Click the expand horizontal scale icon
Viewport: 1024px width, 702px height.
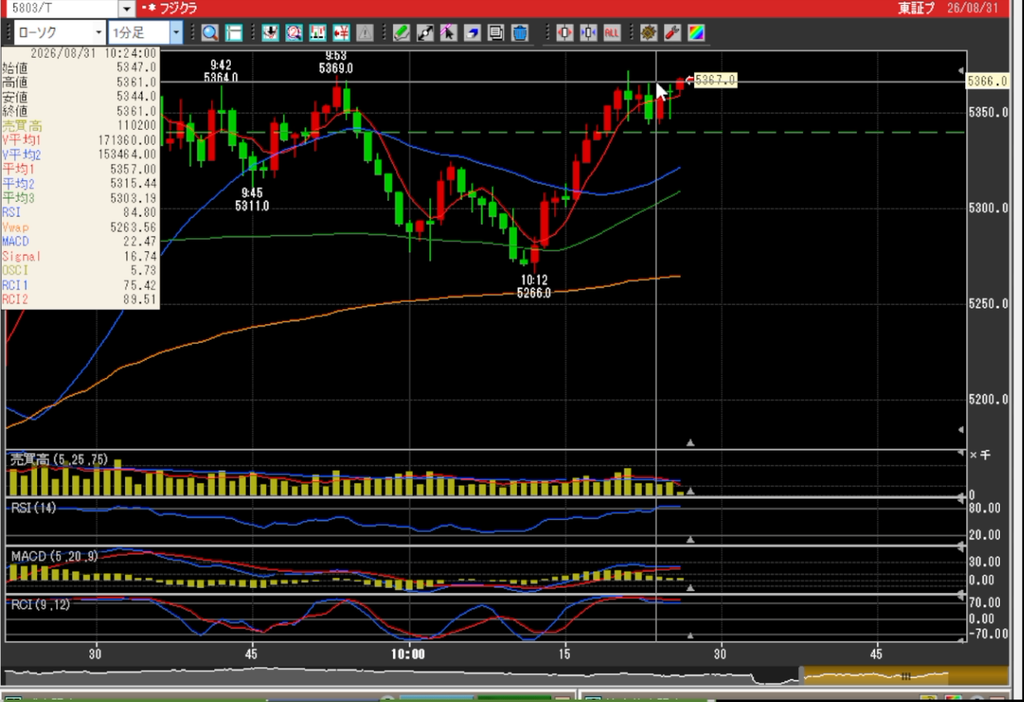564,33
